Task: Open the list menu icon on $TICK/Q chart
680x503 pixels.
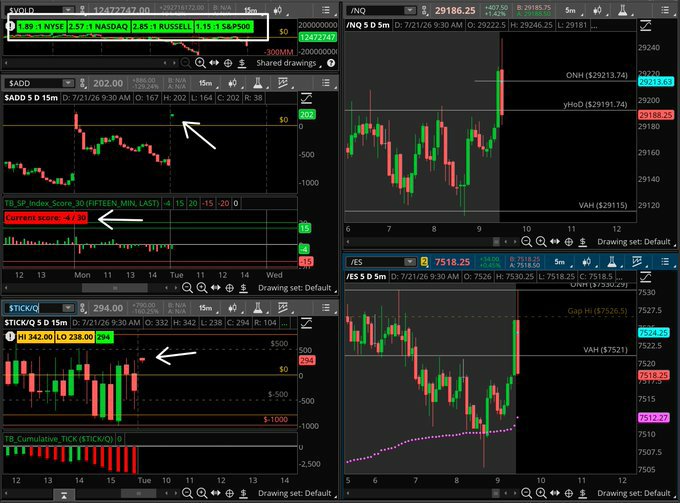Action: click(x=326, y=308)
